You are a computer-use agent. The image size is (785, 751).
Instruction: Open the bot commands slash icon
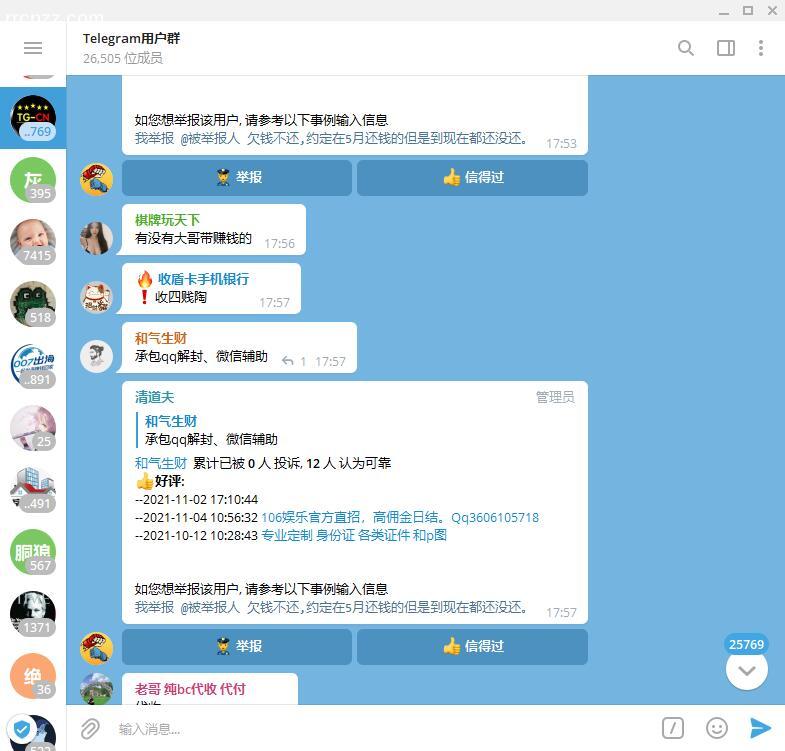pos(672,728)
